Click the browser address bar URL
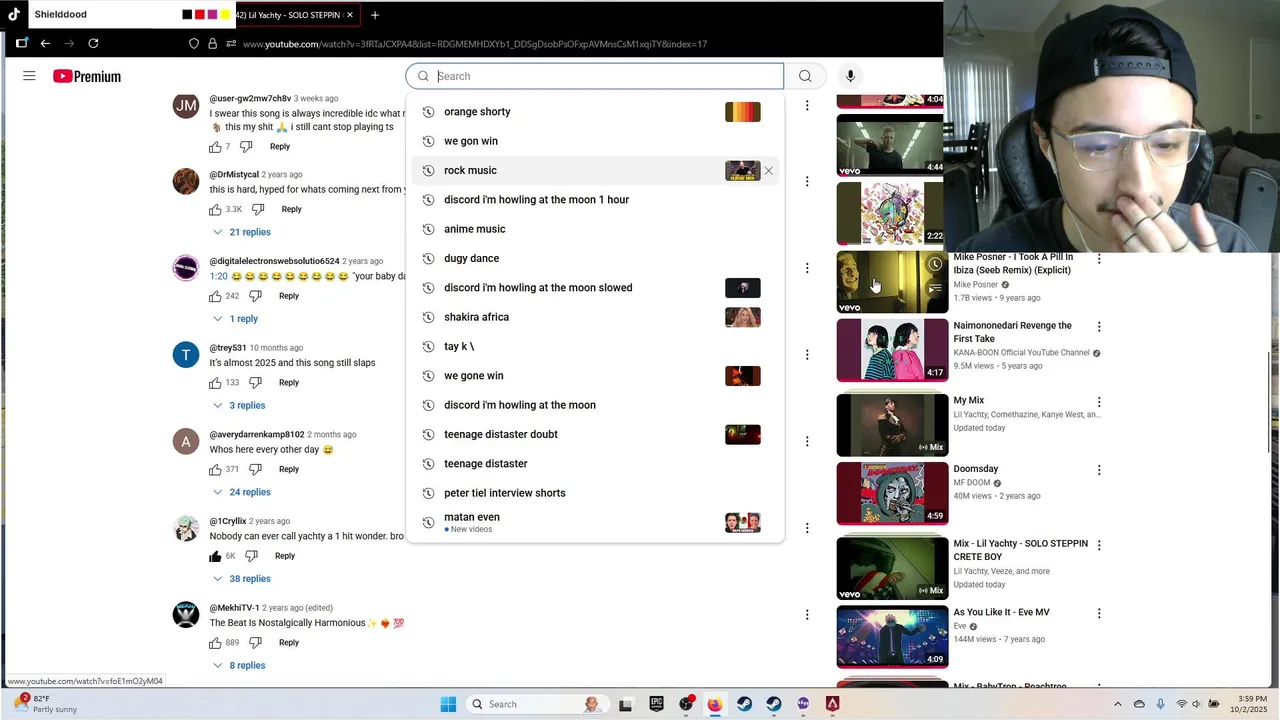1280x720 pixels. (x=475, y=44)
